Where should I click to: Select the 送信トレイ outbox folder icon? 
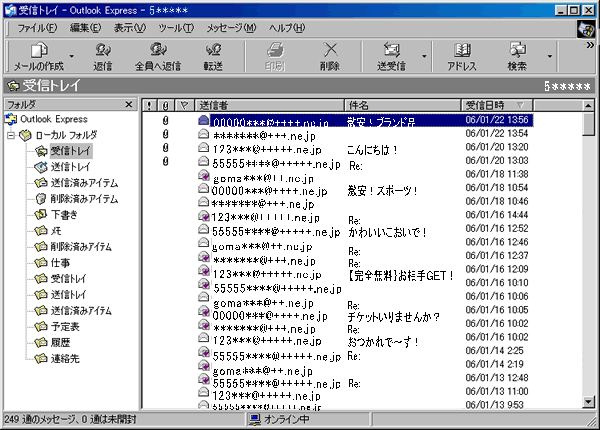pos(41,167)
